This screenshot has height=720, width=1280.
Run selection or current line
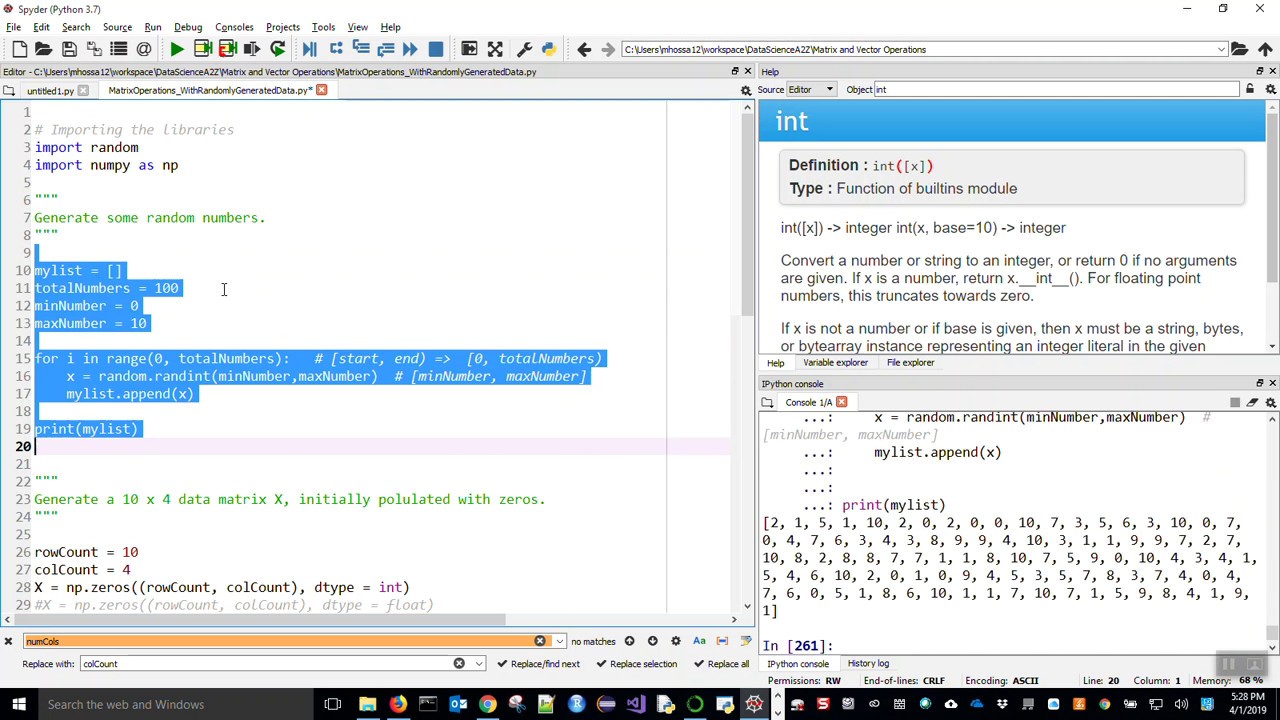(252, 49)
